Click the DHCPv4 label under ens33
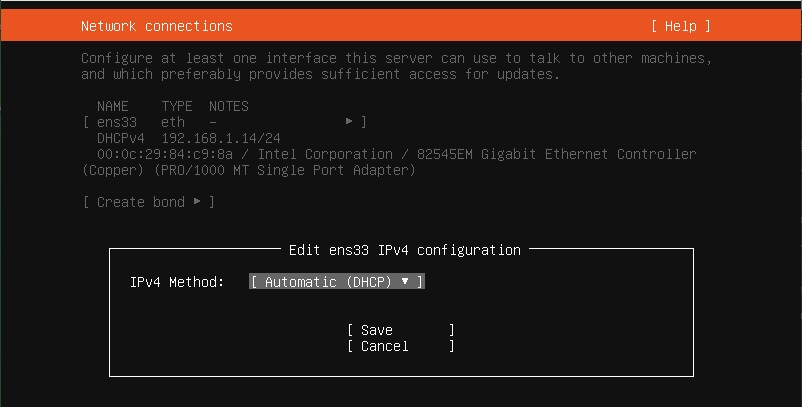The height and width of the screenshot is (407, 802). pos(121,138)
